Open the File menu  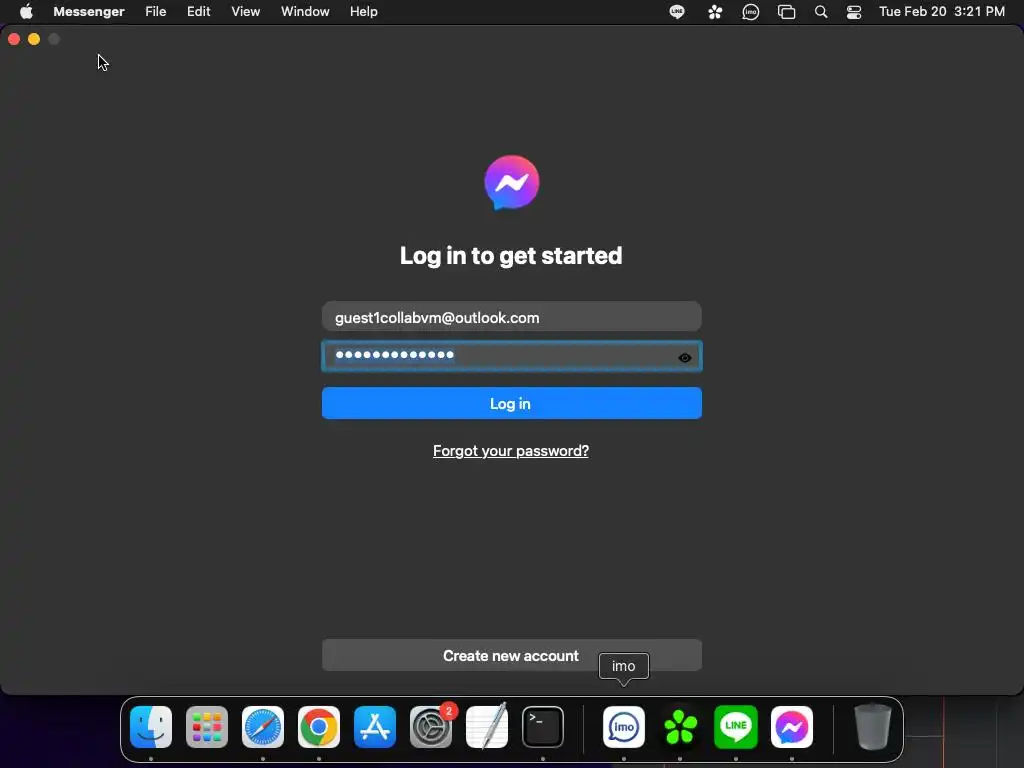(155, 12)
